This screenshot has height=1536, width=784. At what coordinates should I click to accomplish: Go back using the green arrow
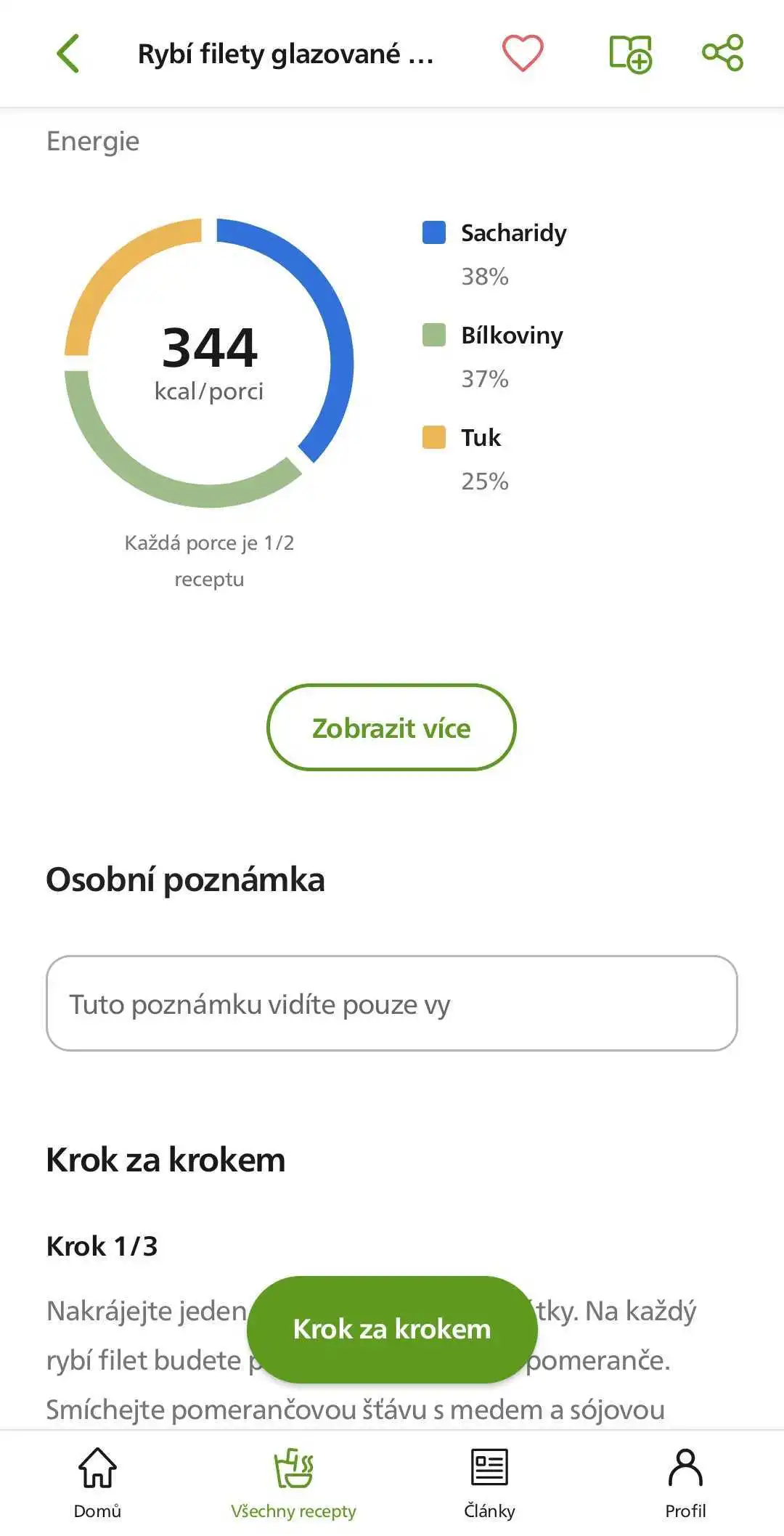pos(68,54)
